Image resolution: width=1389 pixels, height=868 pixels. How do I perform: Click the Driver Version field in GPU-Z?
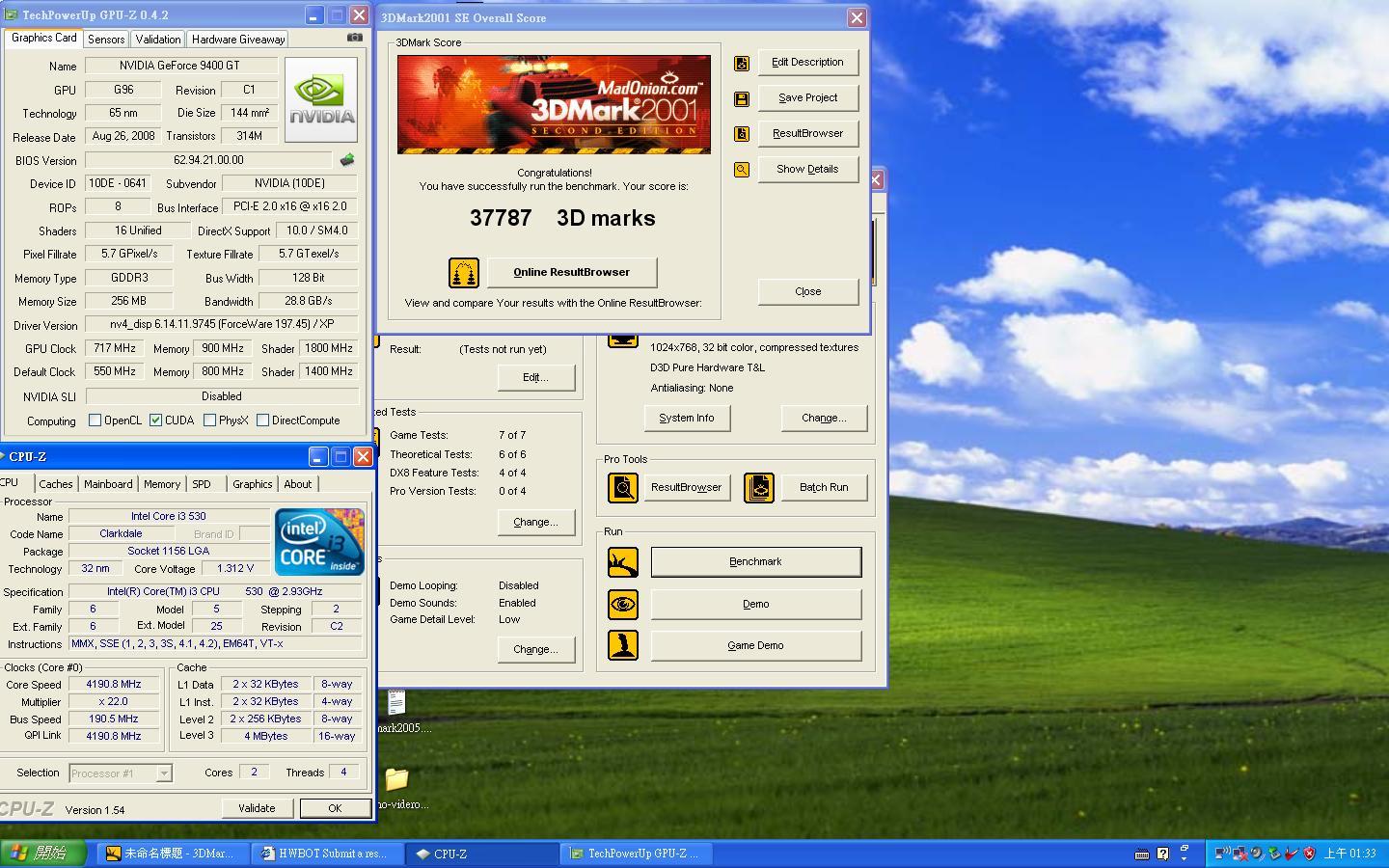(222, 325)
